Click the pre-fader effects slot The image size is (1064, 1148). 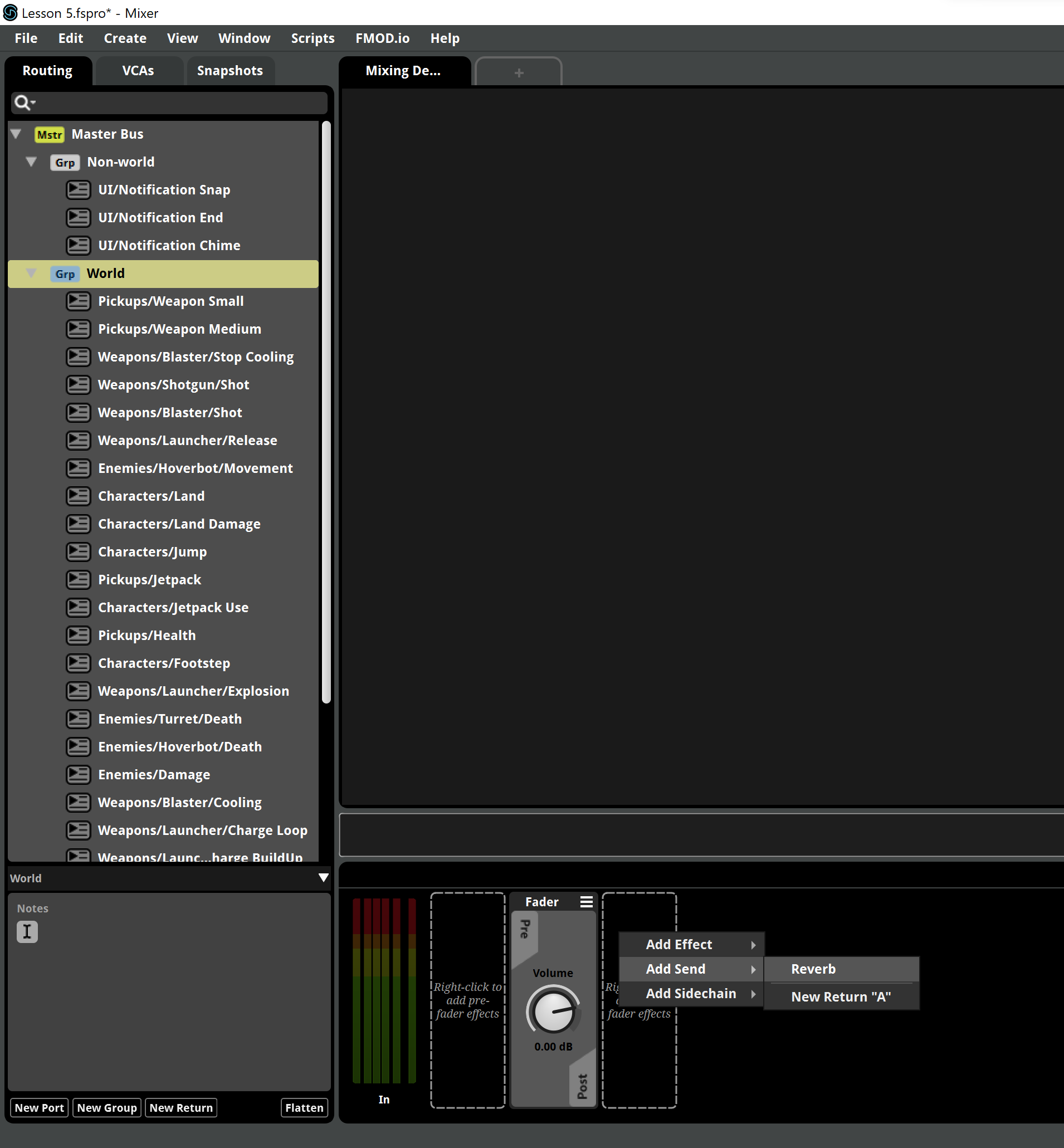(467, 1000)
